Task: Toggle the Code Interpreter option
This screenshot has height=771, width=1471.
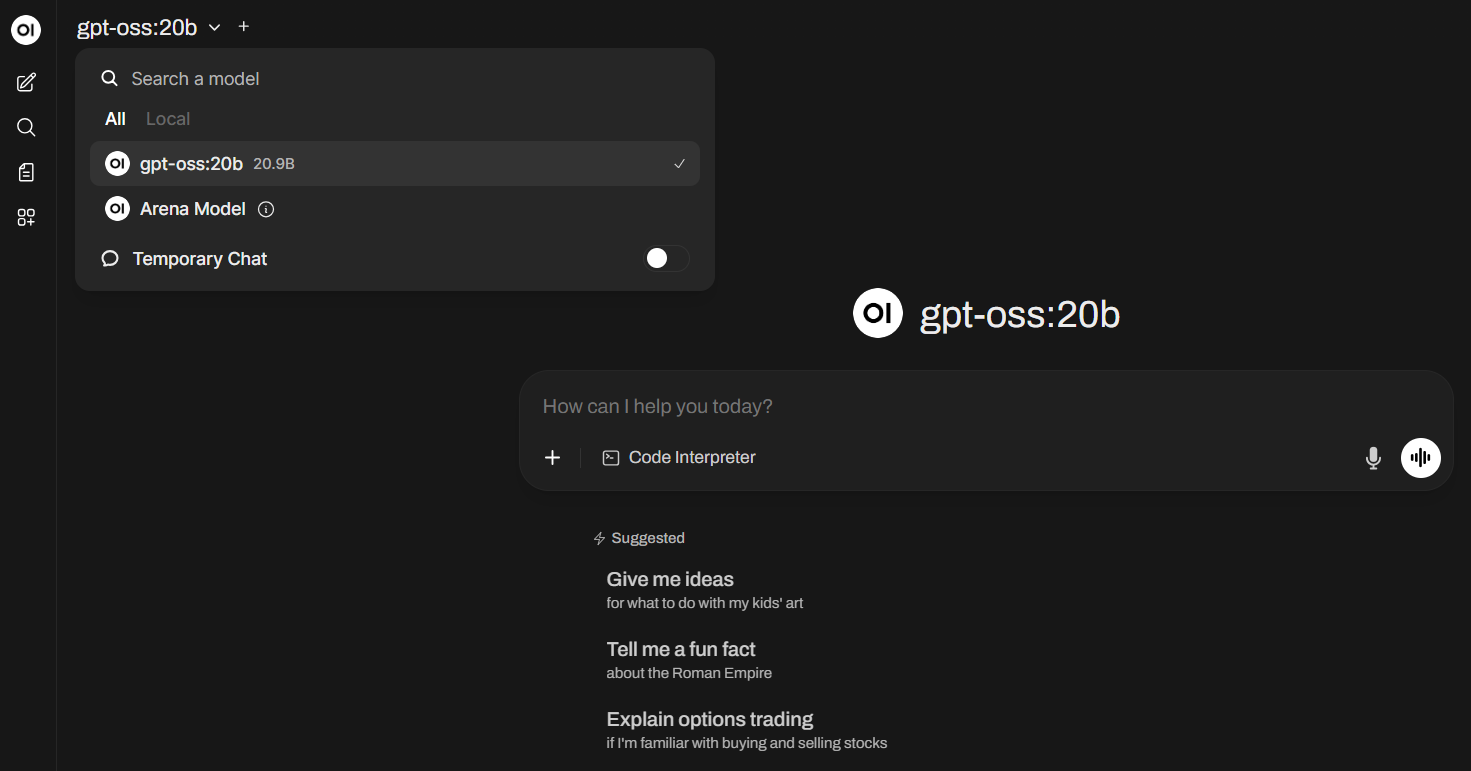Action: 679,458
